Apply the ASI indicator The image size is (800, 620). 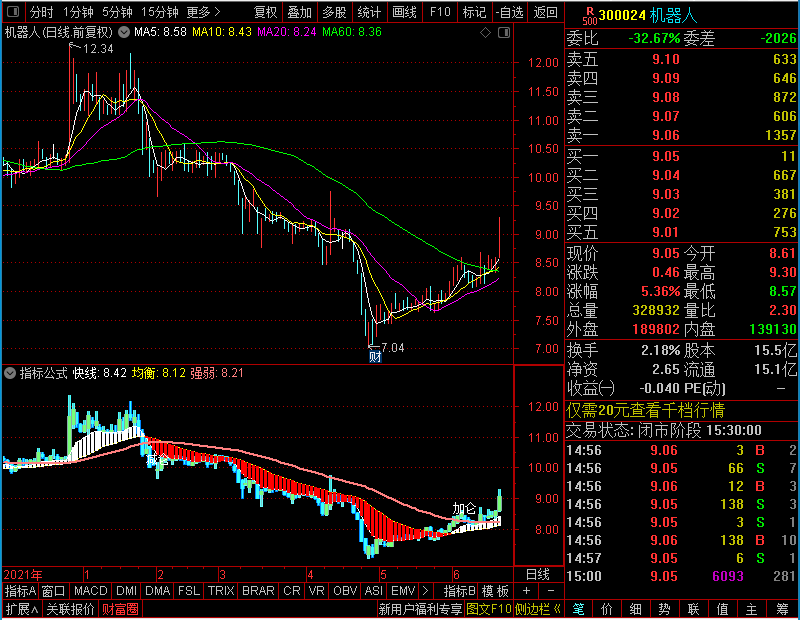click(373, 591)
